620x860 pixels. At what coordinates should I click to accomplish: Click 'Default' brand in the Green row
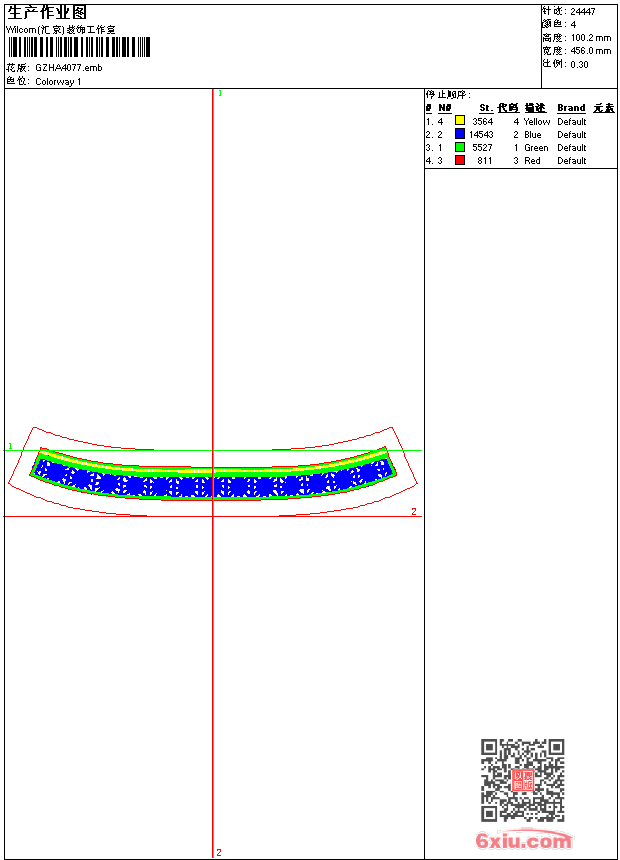coord(572,148)
